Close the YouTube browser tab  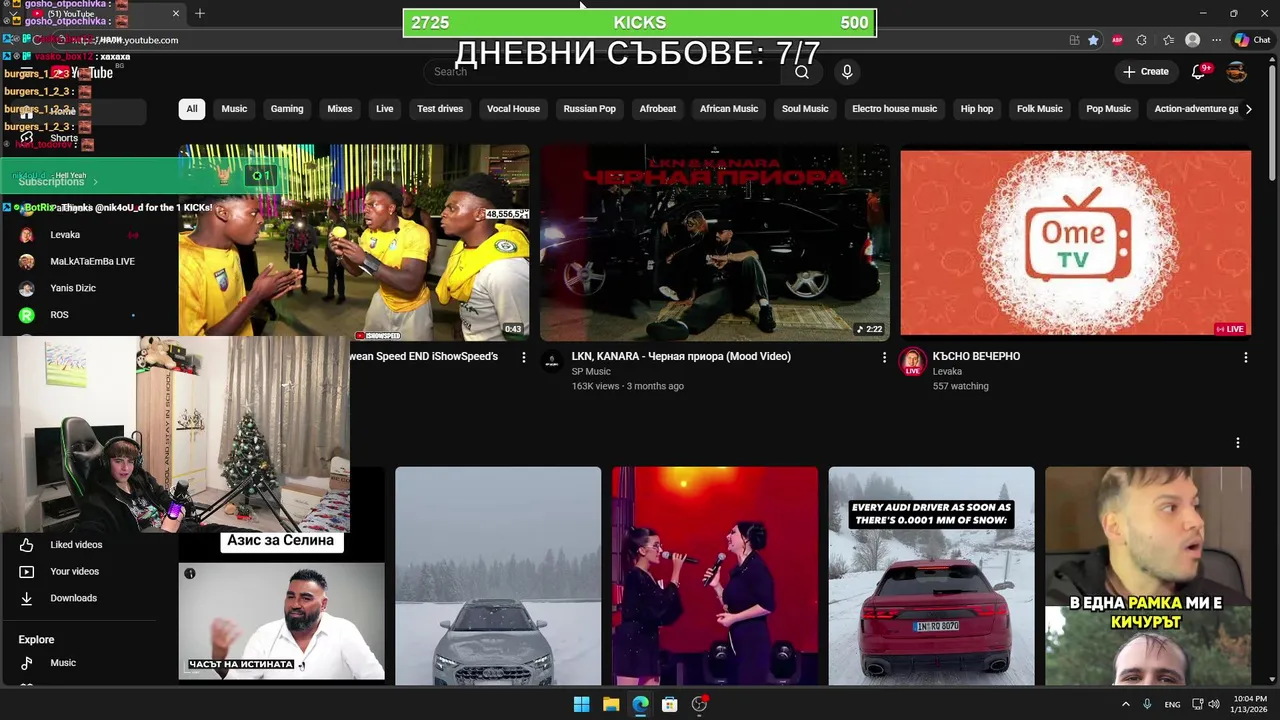pyautogui.click(x=176, y=13)
